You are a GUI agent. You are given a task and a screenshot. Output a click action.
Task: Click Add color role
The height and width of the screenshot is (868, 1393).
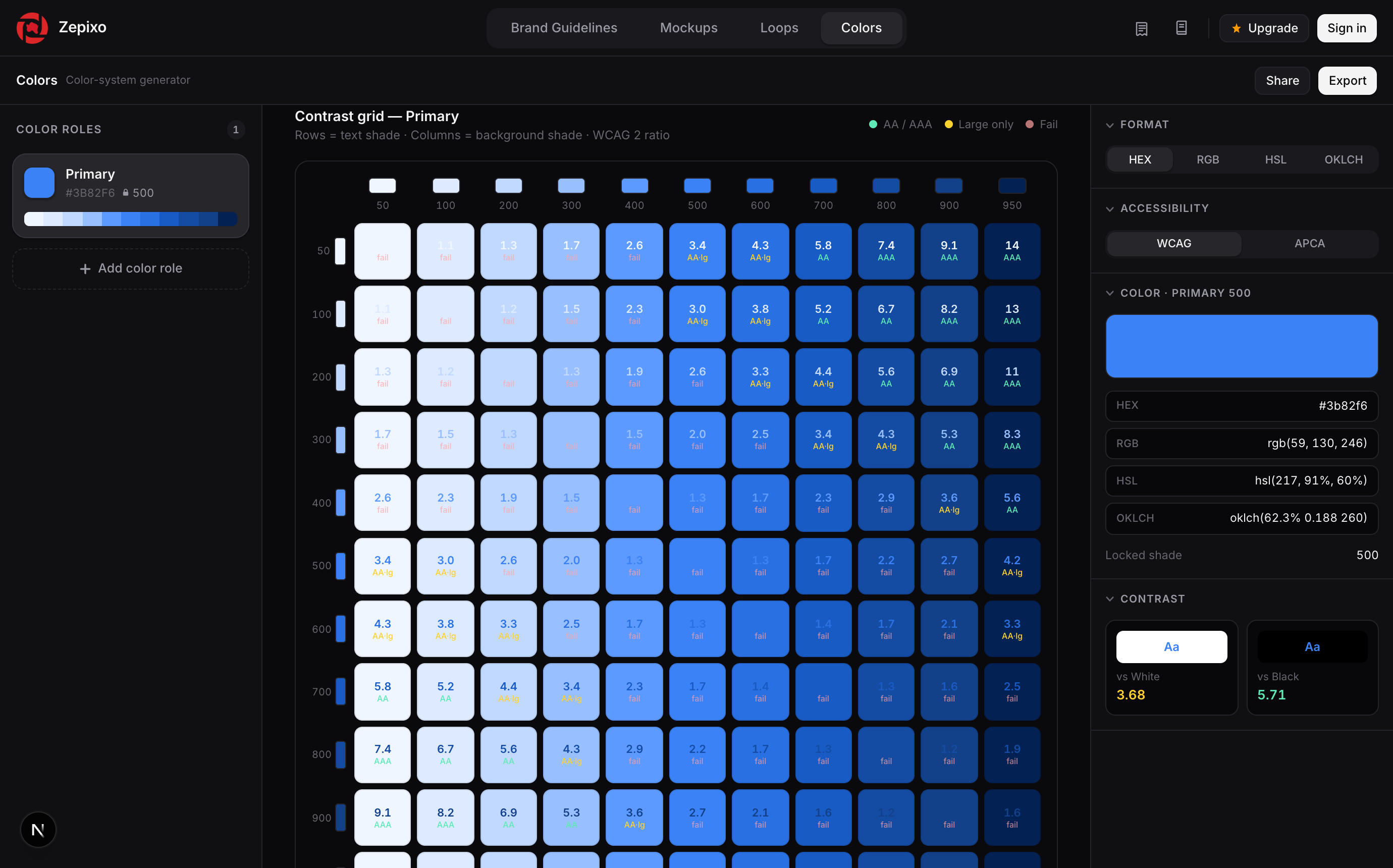click(131, 268)
